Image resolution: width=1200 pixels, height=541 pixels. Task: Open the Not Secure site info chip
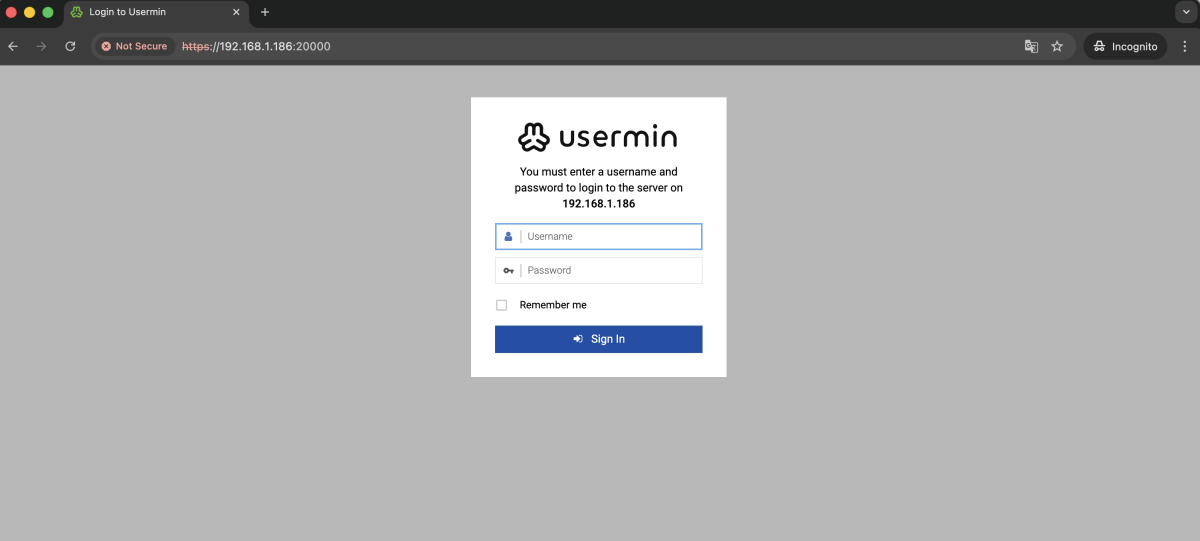[134, 46]
